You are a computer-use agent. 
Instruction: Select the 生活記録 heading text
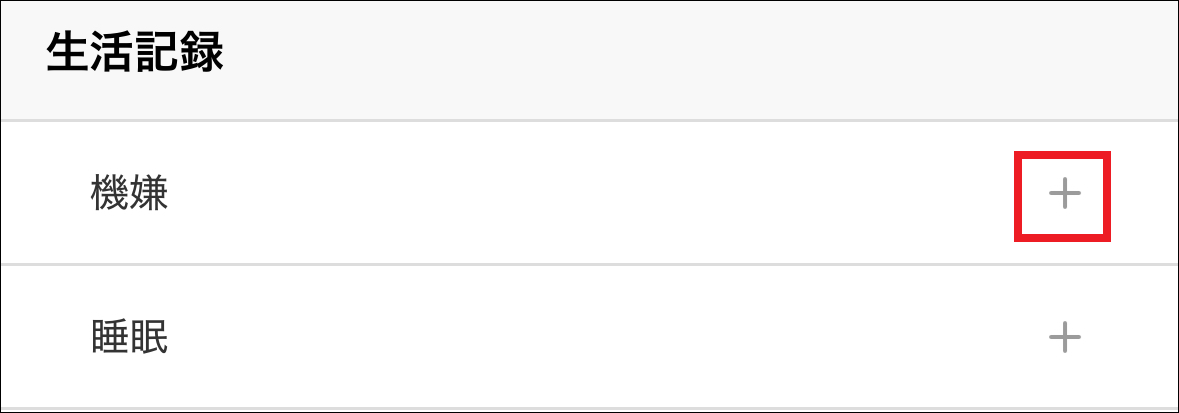point(134,55)
